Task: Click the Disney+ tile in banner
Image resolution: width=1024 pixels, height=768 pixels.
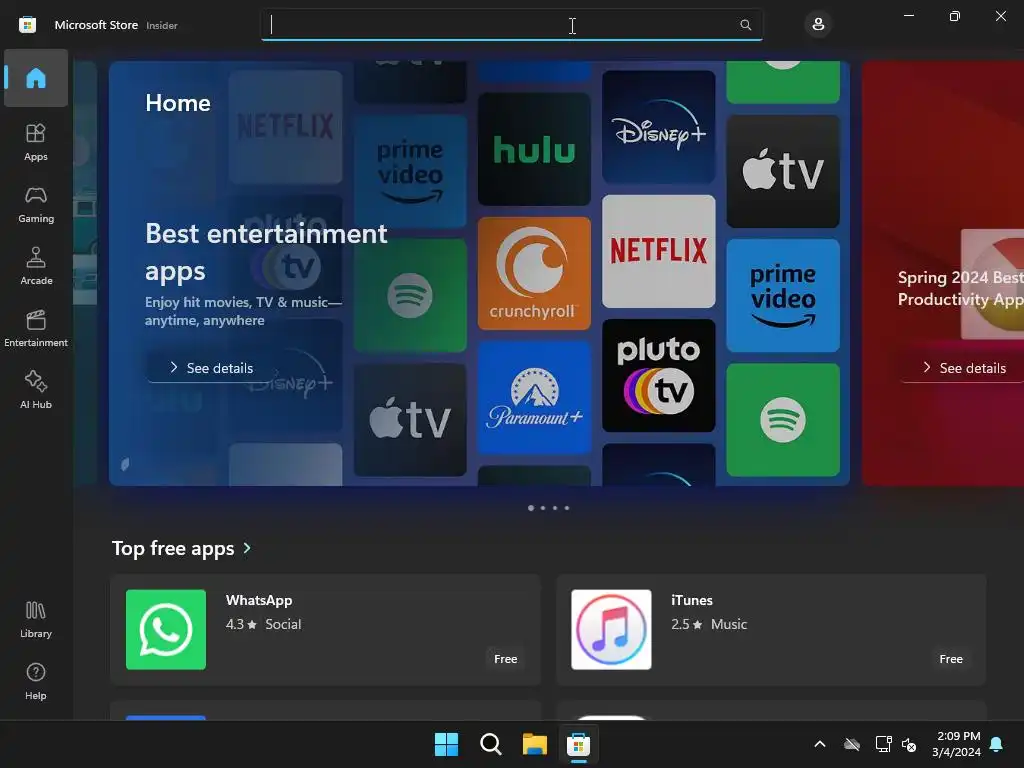Action: coord(658,126)
